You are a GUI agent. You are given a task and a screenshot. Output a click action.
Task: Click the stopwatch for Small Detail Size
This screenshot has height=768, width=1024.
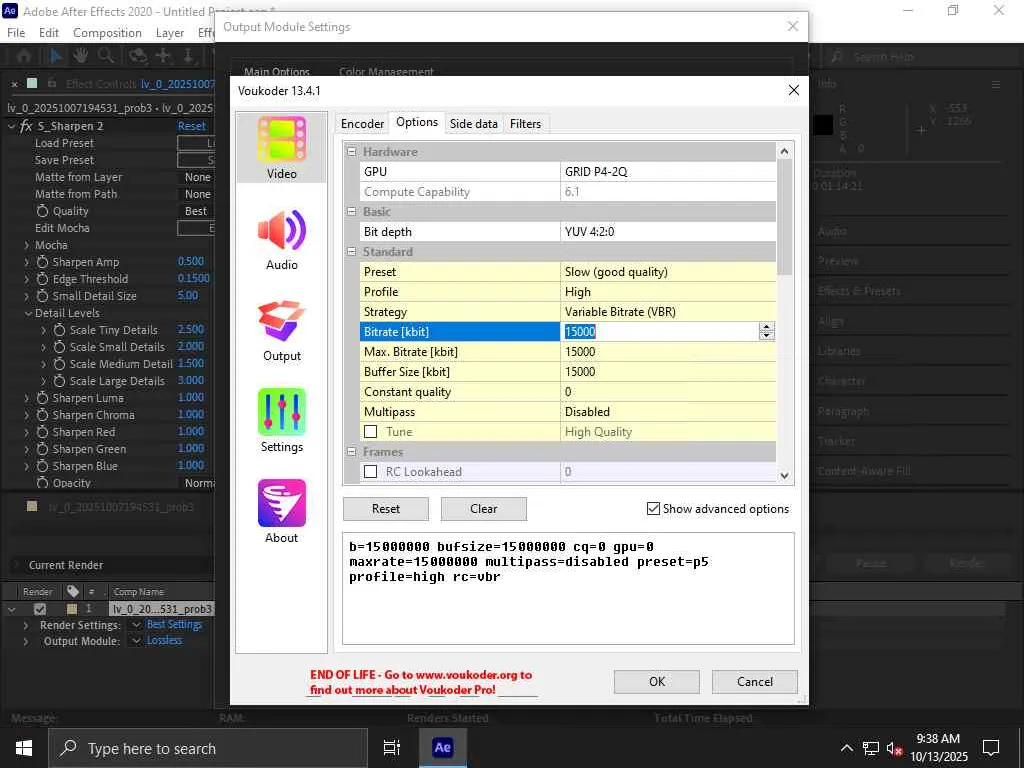(x=42, y=296)
